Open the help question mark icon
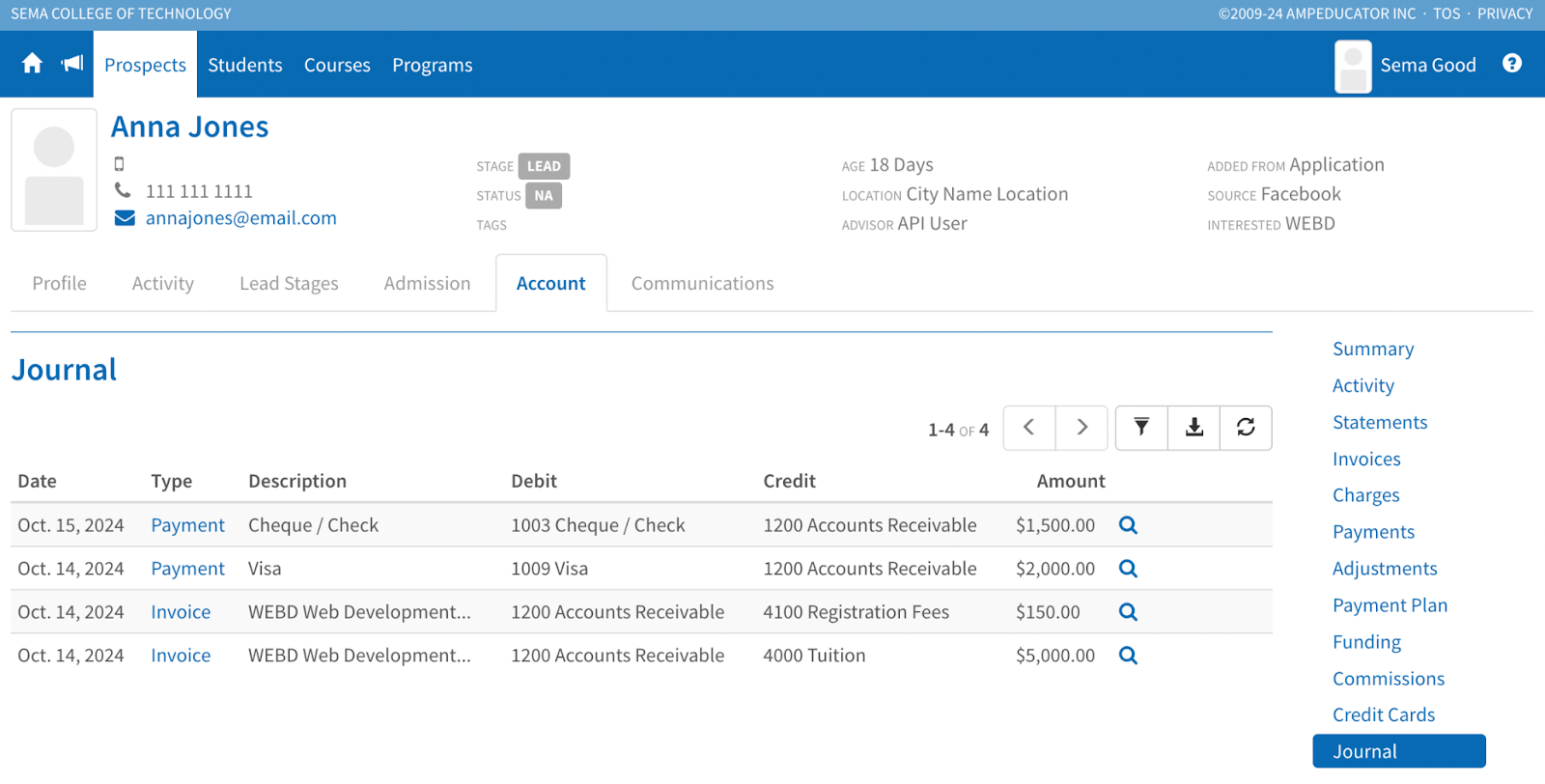The image size is (1545, 784). pos(1512,64)
